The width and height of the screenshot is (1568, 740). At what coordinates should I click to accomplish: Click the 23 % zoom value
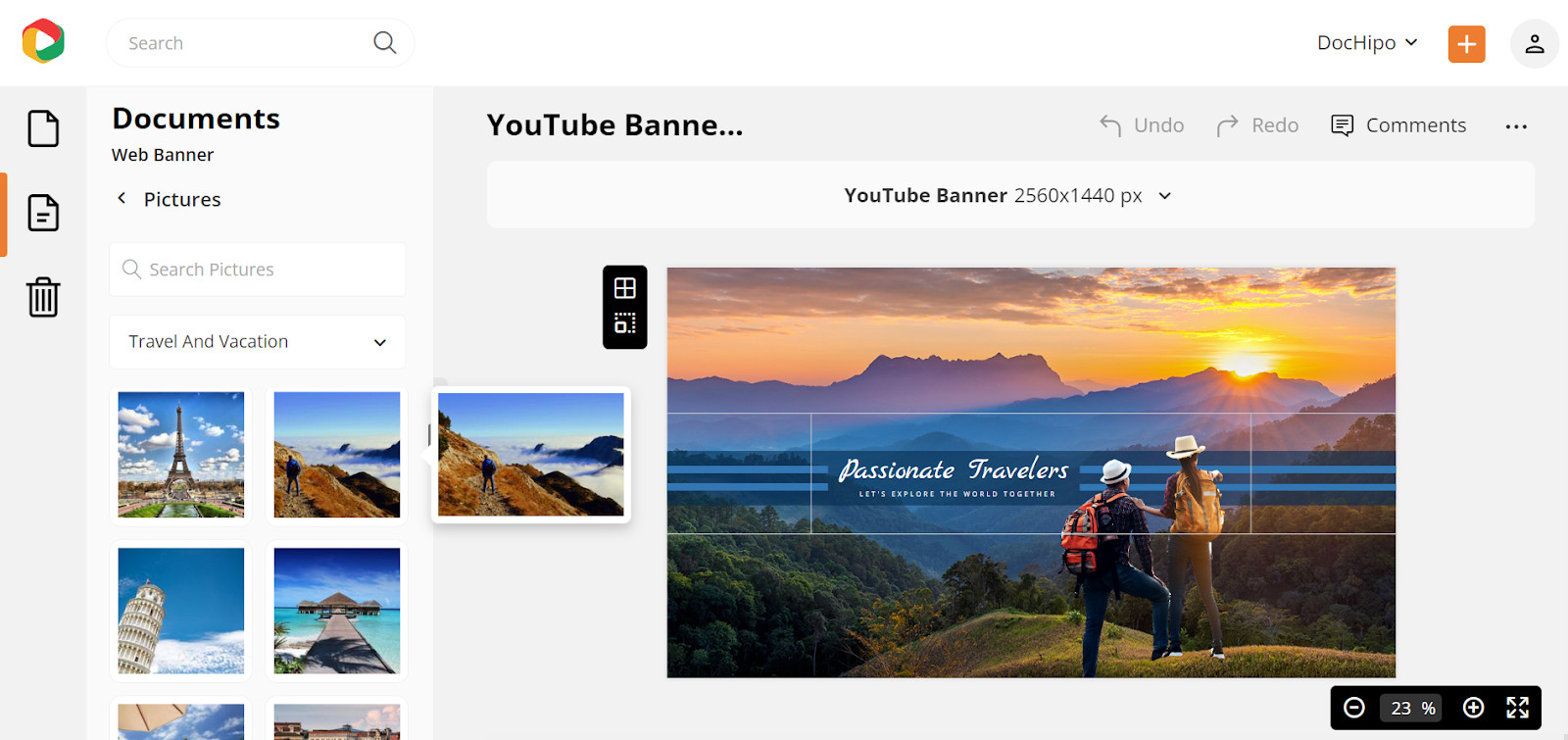click(1412, 708)
